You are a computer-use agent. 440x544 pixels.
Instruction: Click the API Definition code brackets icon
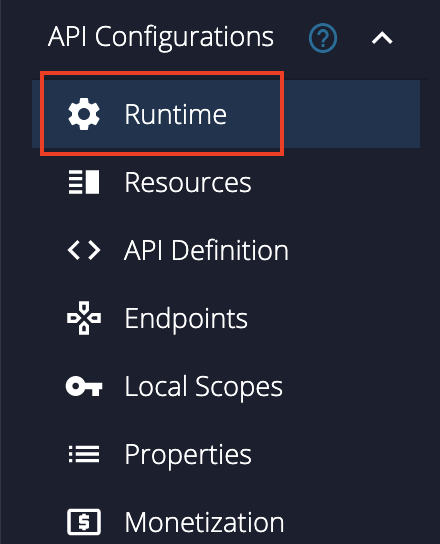coord(84,250)
